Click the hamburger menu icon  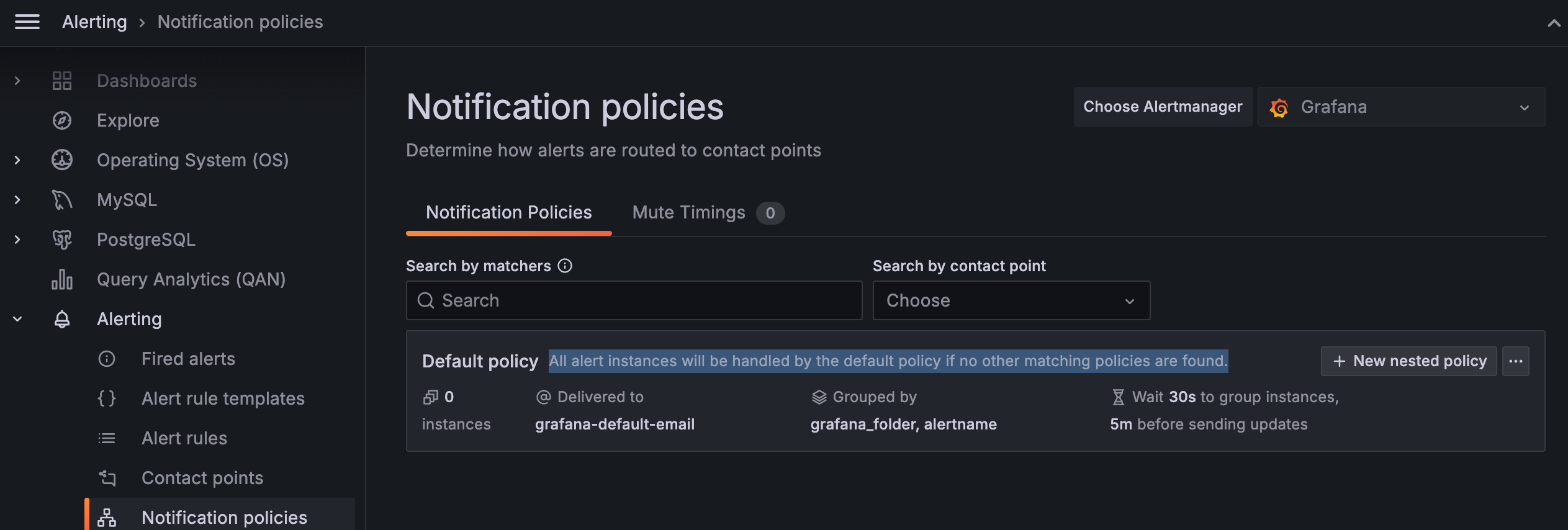coord(27,22)
